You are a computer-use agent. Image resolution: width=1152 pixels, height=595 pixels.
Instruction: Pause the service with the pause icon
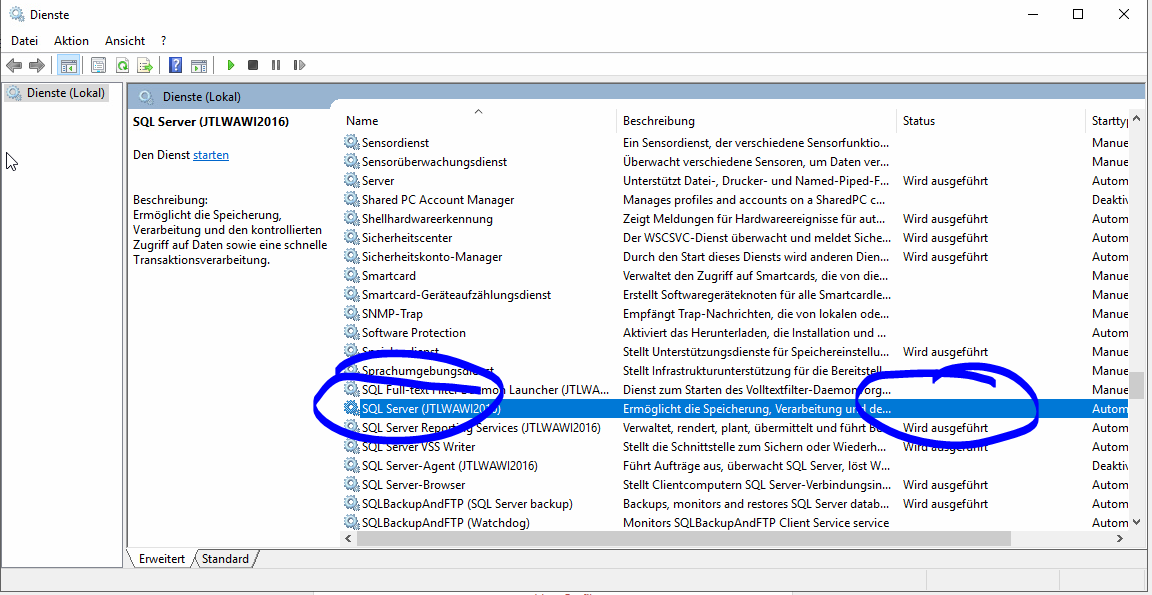[x=276, y=65]
